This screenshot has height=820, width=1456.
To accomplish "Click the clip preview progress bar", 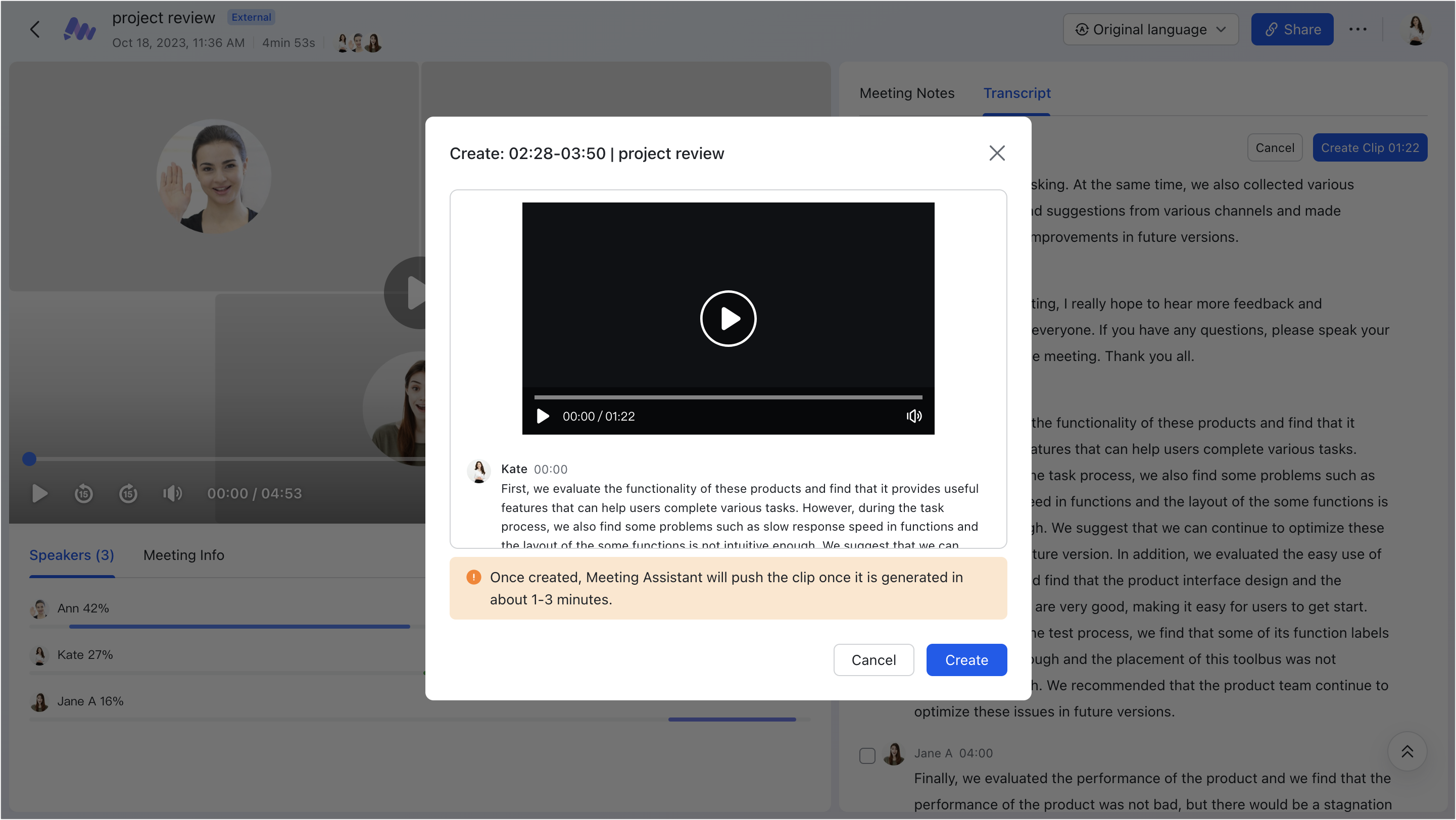I will (x=728, y=397).
